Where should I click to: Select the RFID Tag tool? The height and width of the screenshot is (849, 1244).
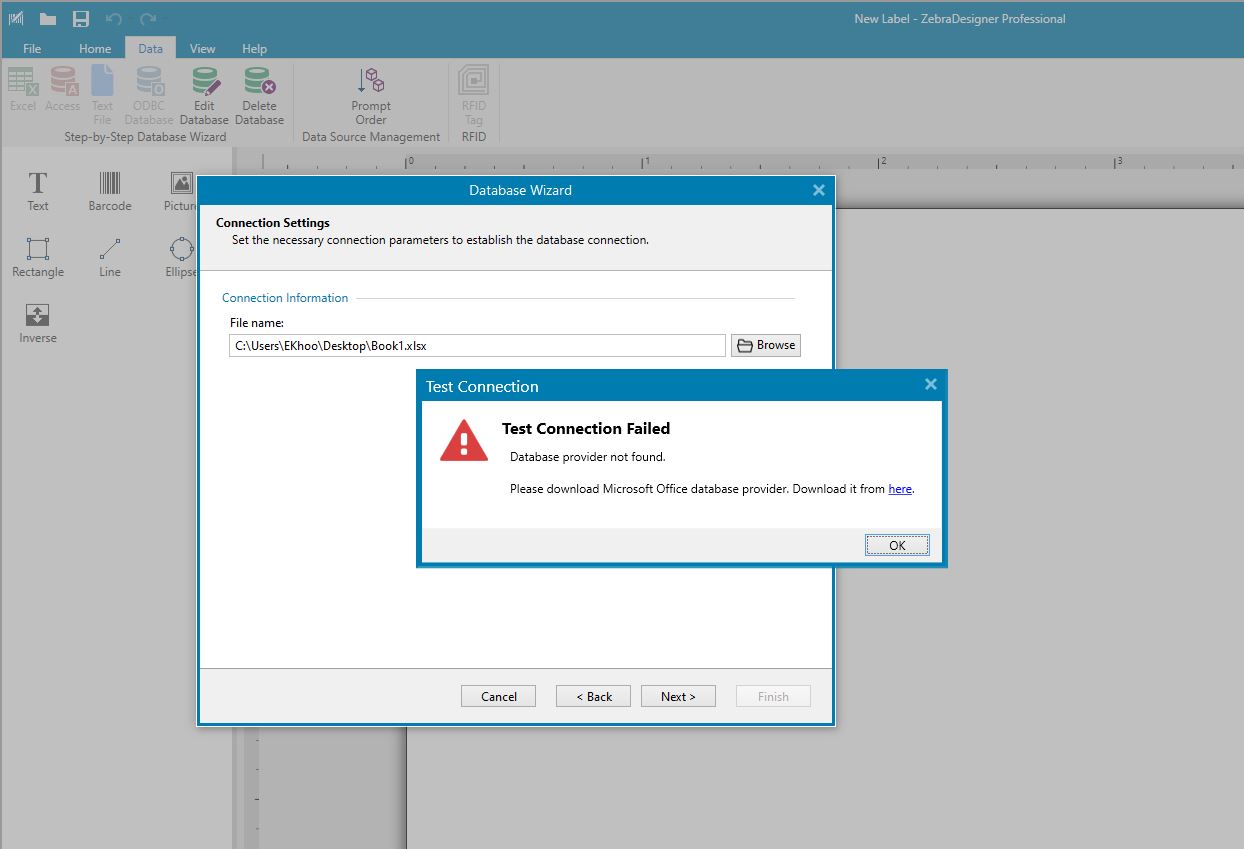click(474, 96)
